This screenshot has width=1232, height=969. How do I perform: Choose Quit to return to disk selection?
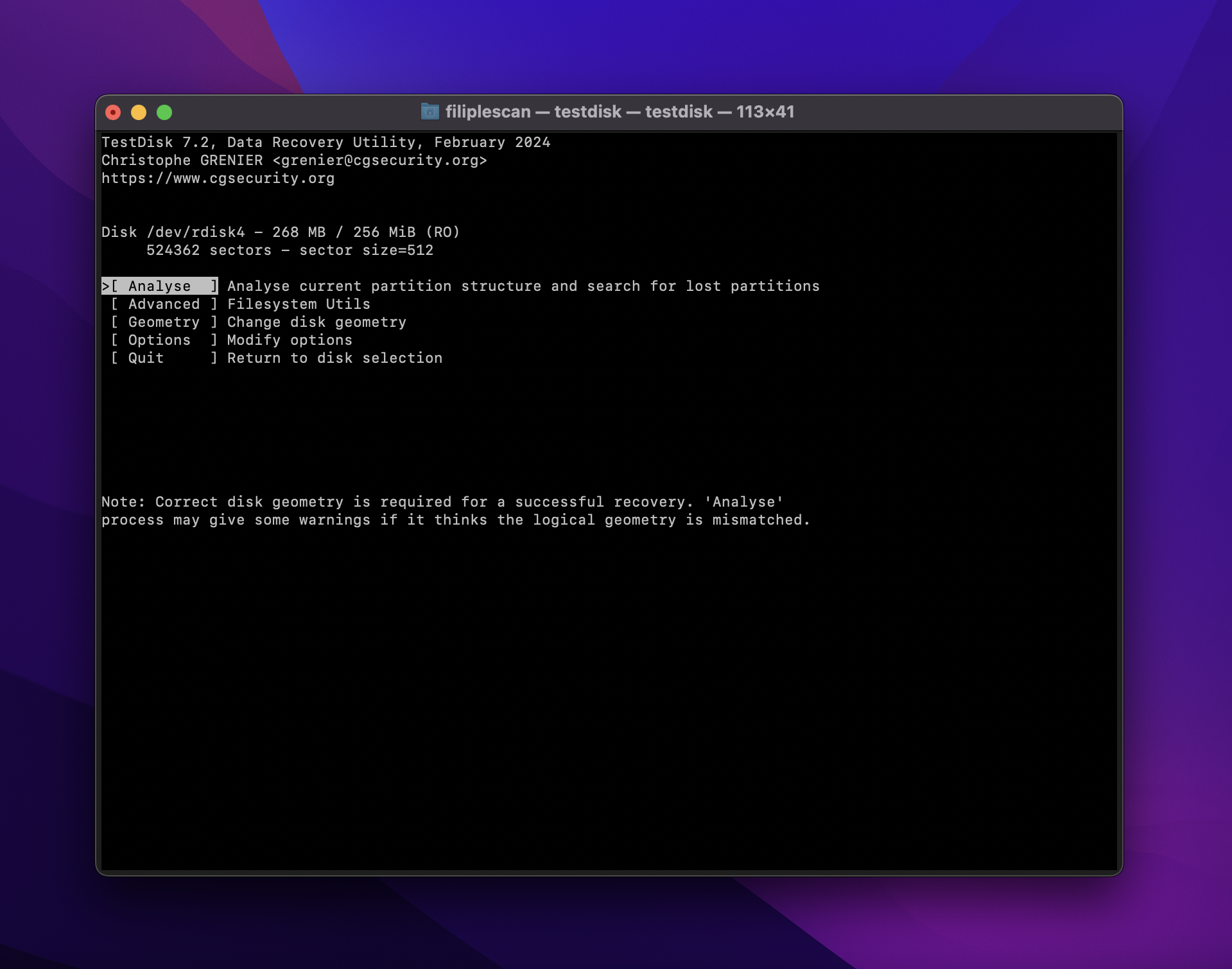(164, 358)
